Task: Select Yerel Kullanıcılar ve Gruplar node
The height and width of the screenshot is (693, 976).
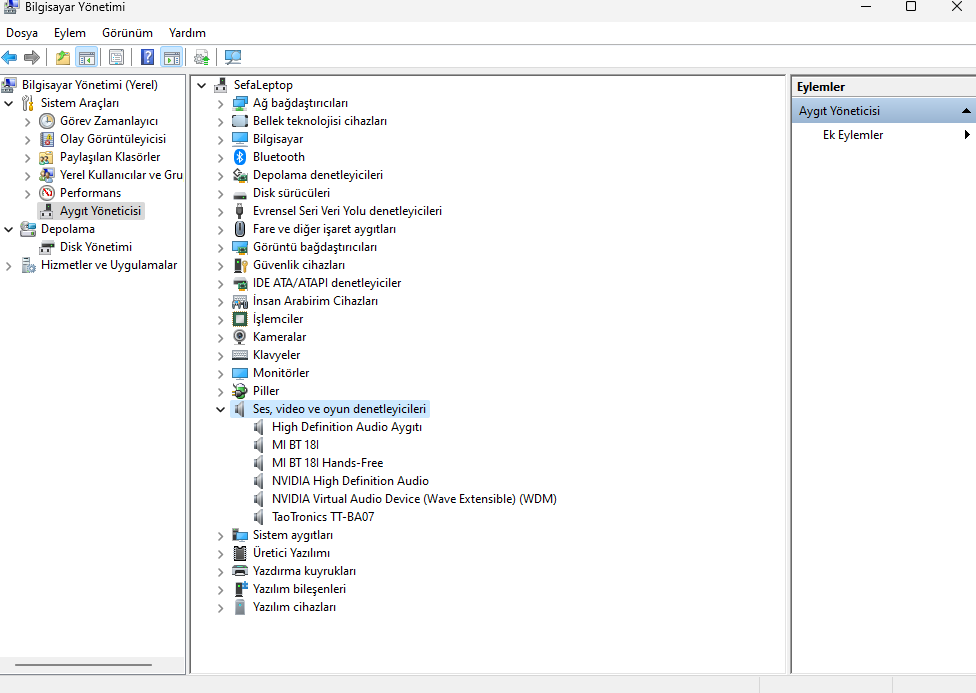Action: point(121,175)
